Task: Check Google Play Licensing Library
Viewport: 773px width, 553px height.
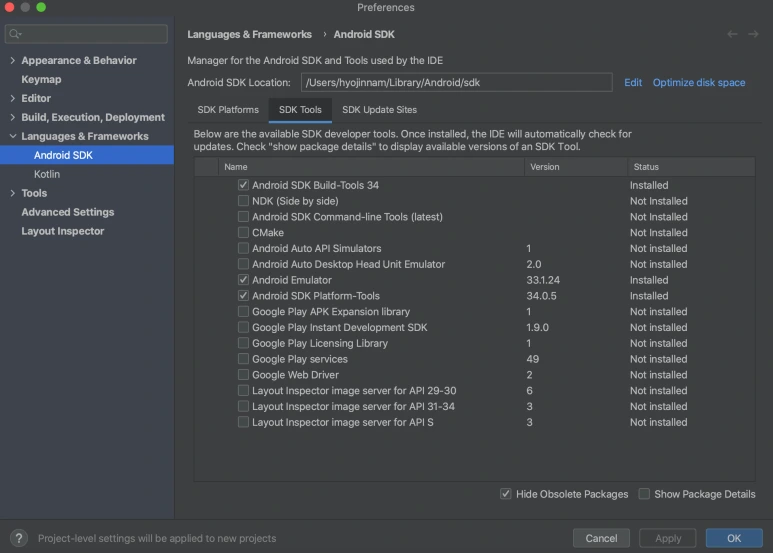Action: (243, 343)
